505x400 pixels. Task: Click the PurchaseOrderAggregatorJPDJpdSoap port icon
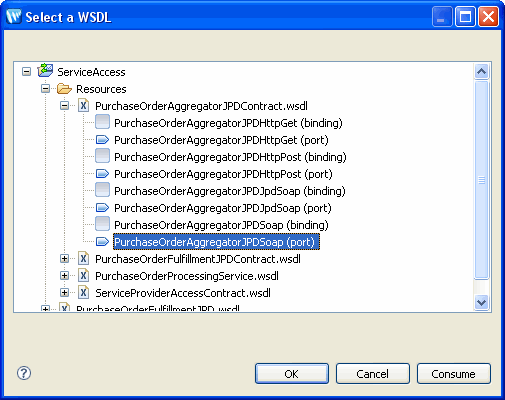pos(102,207)
